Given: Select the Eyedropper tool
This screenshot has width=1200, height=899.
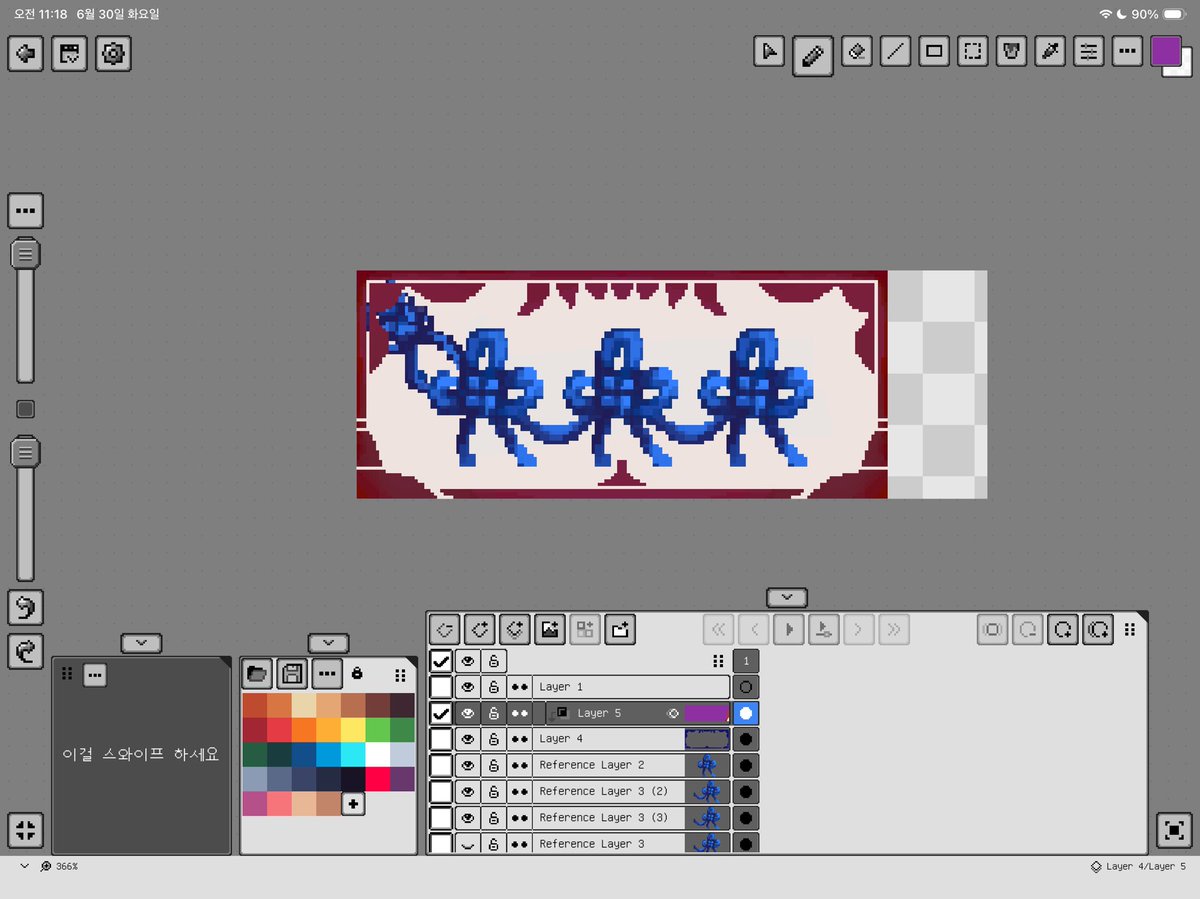Looking at the screenshot, I should click(1050, 51).
